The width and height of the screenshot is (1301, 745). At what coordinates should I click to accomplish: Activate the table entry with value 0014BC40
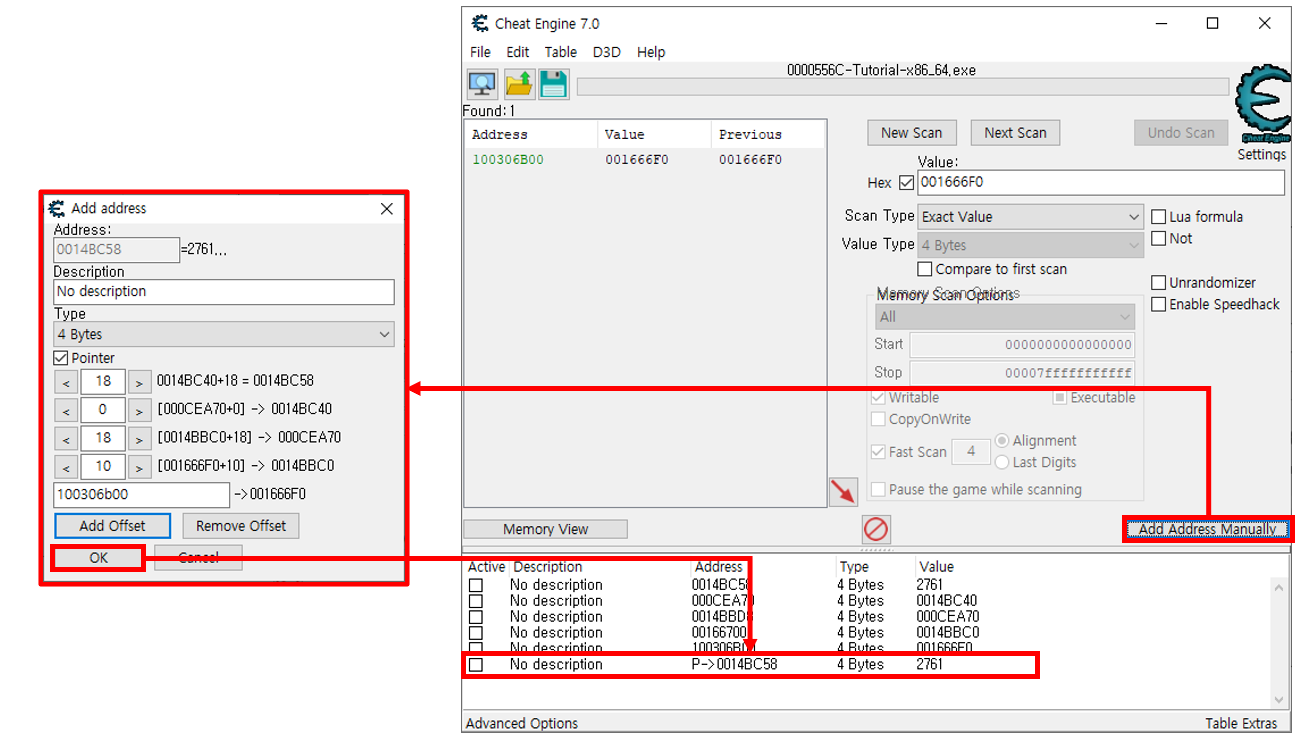pyautogui.click(x=476, y=601)
